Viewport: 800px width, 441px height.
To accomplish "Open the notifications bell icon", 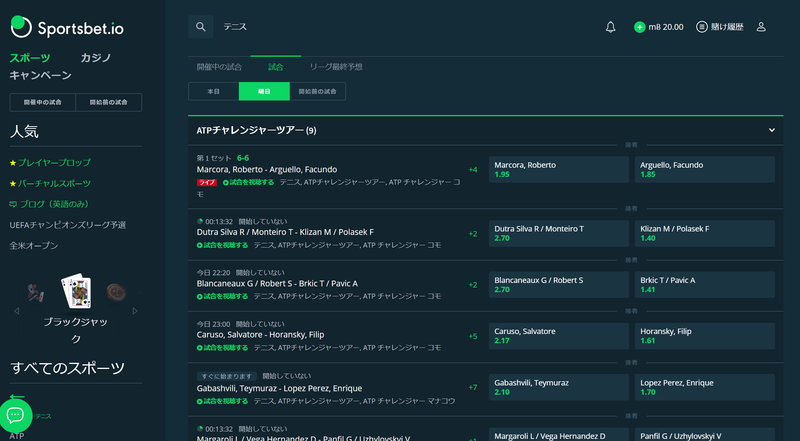I will point(610,27).
